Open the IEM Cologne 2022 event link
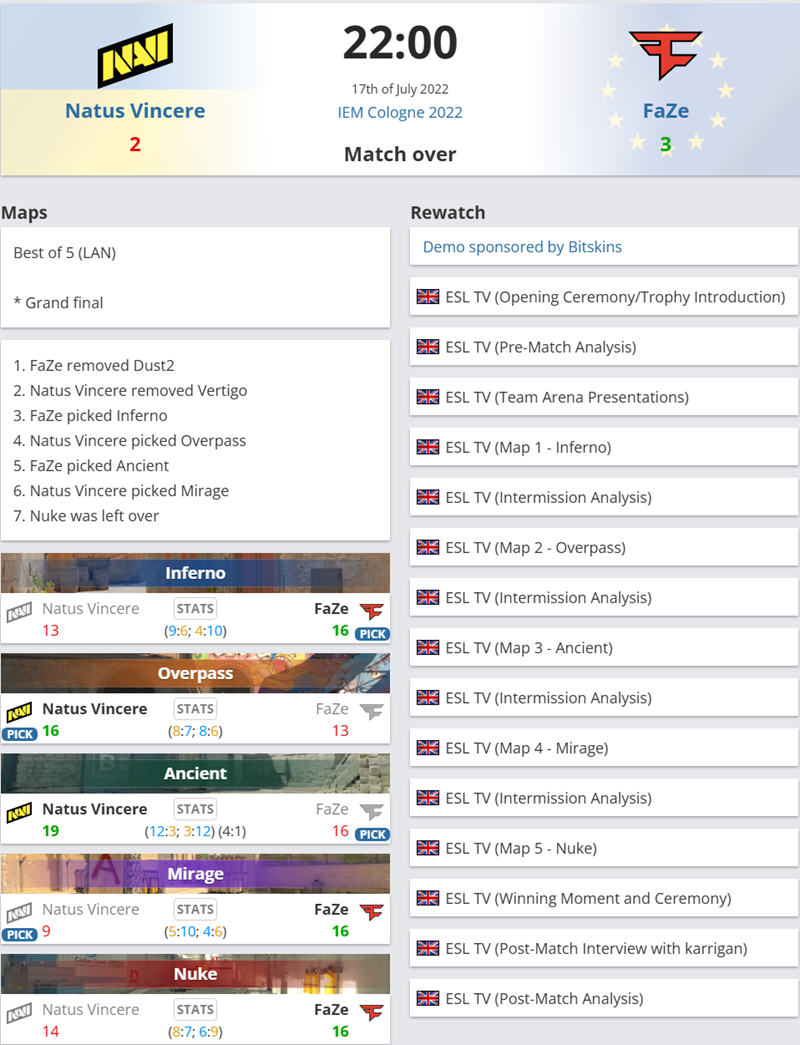Viewport: 800px width, 1045px height. pos(400,112)
